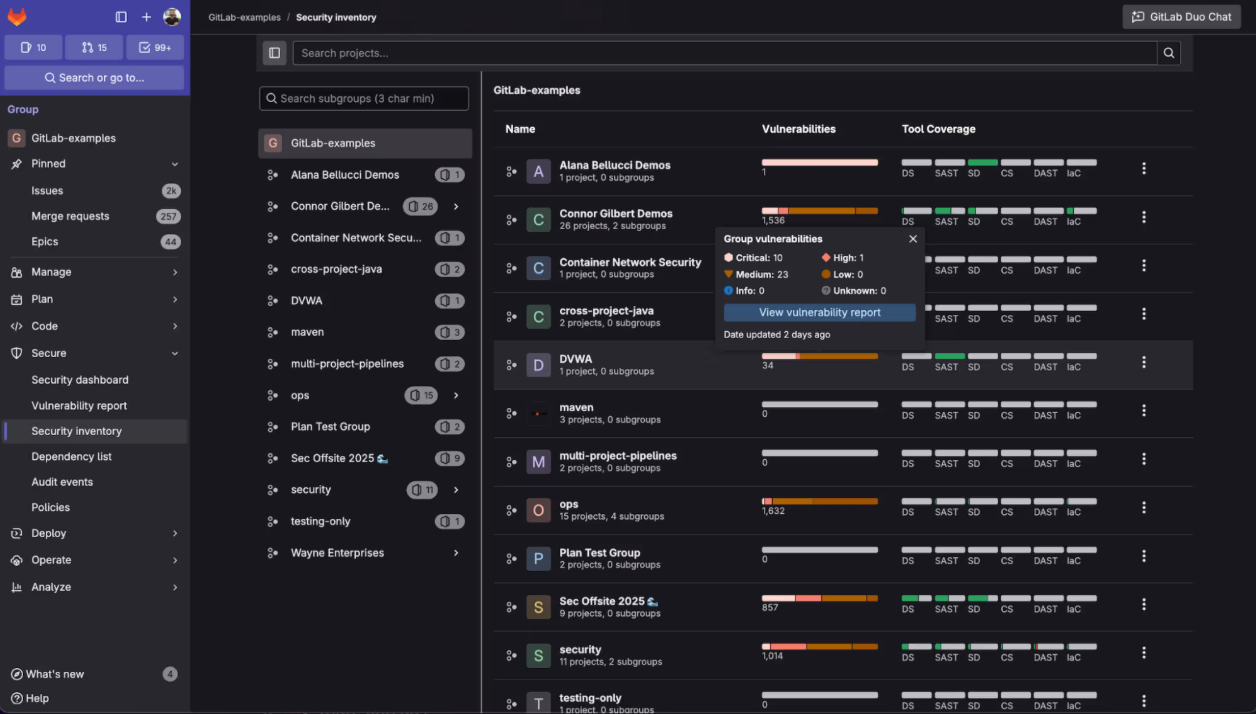Collapse the left navigation sidebar icon
The image size is (1256, 714).
pyautogui.click(x=121, y=17)
